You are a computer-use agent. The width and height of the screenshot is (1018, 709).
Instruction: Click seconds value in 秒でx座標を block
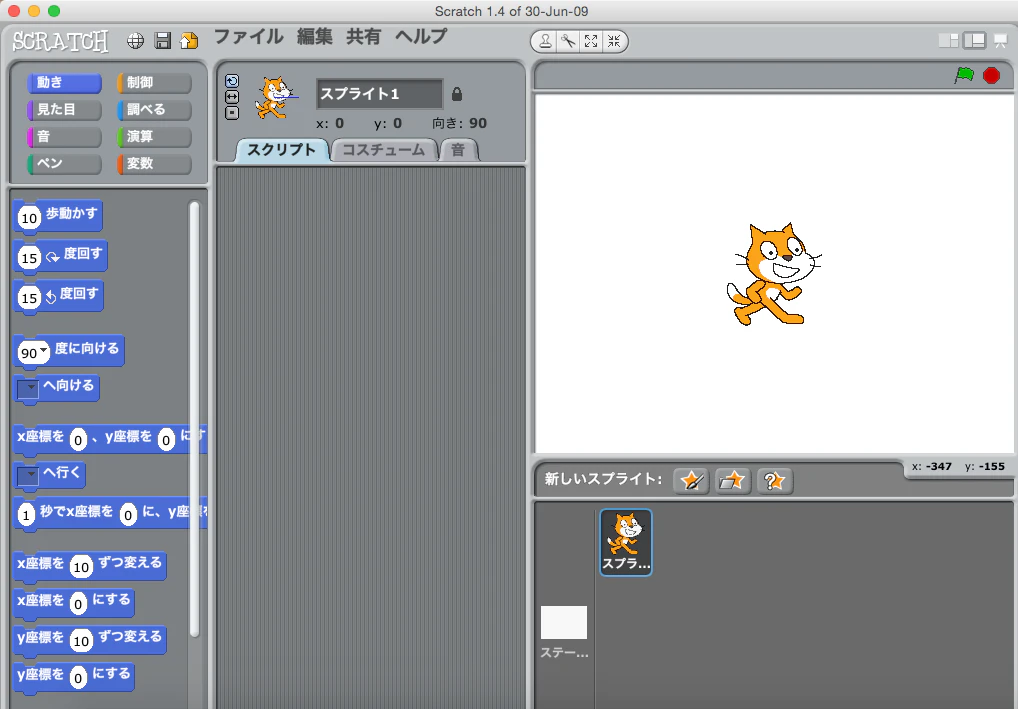[26, 516]
